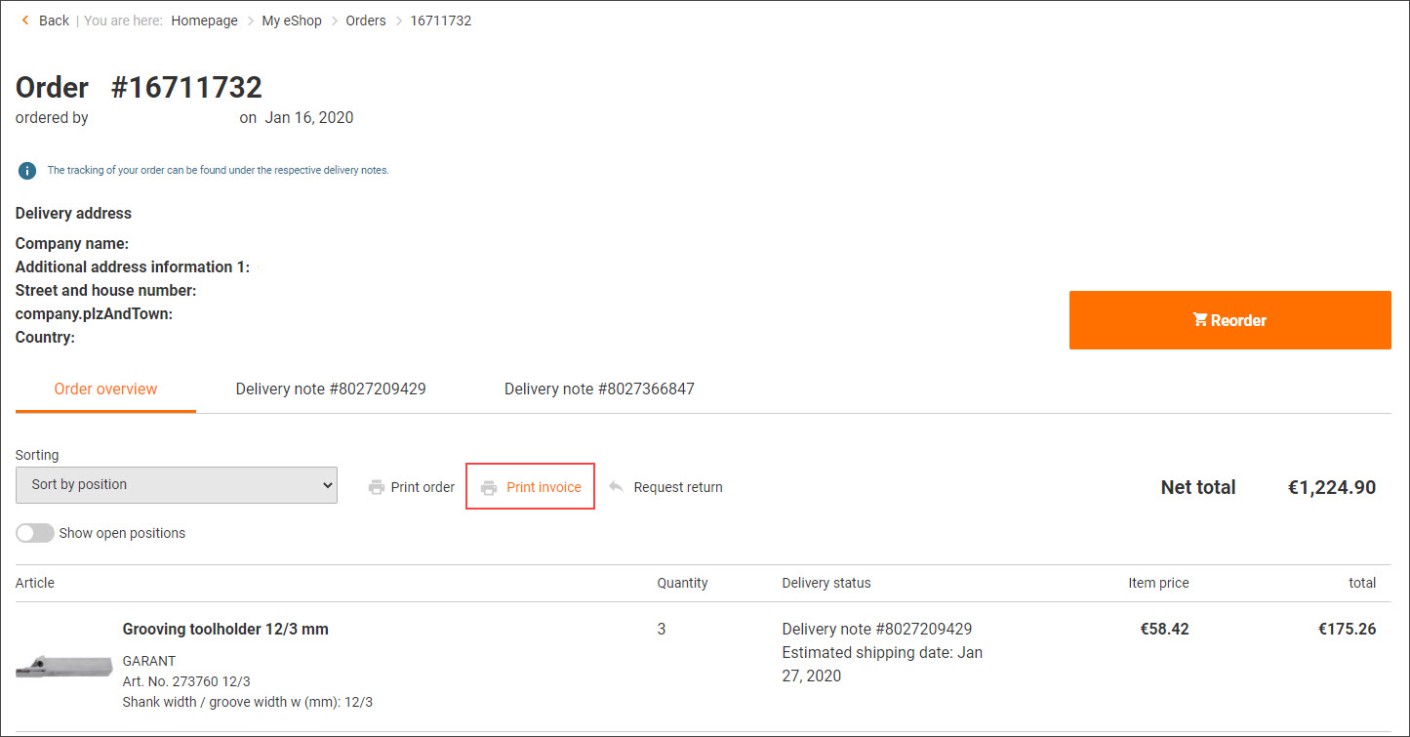Toggle the Show open positions switch
This screenshot has height=737, width=1410.
pyautogui.click(x=35, y=533)
